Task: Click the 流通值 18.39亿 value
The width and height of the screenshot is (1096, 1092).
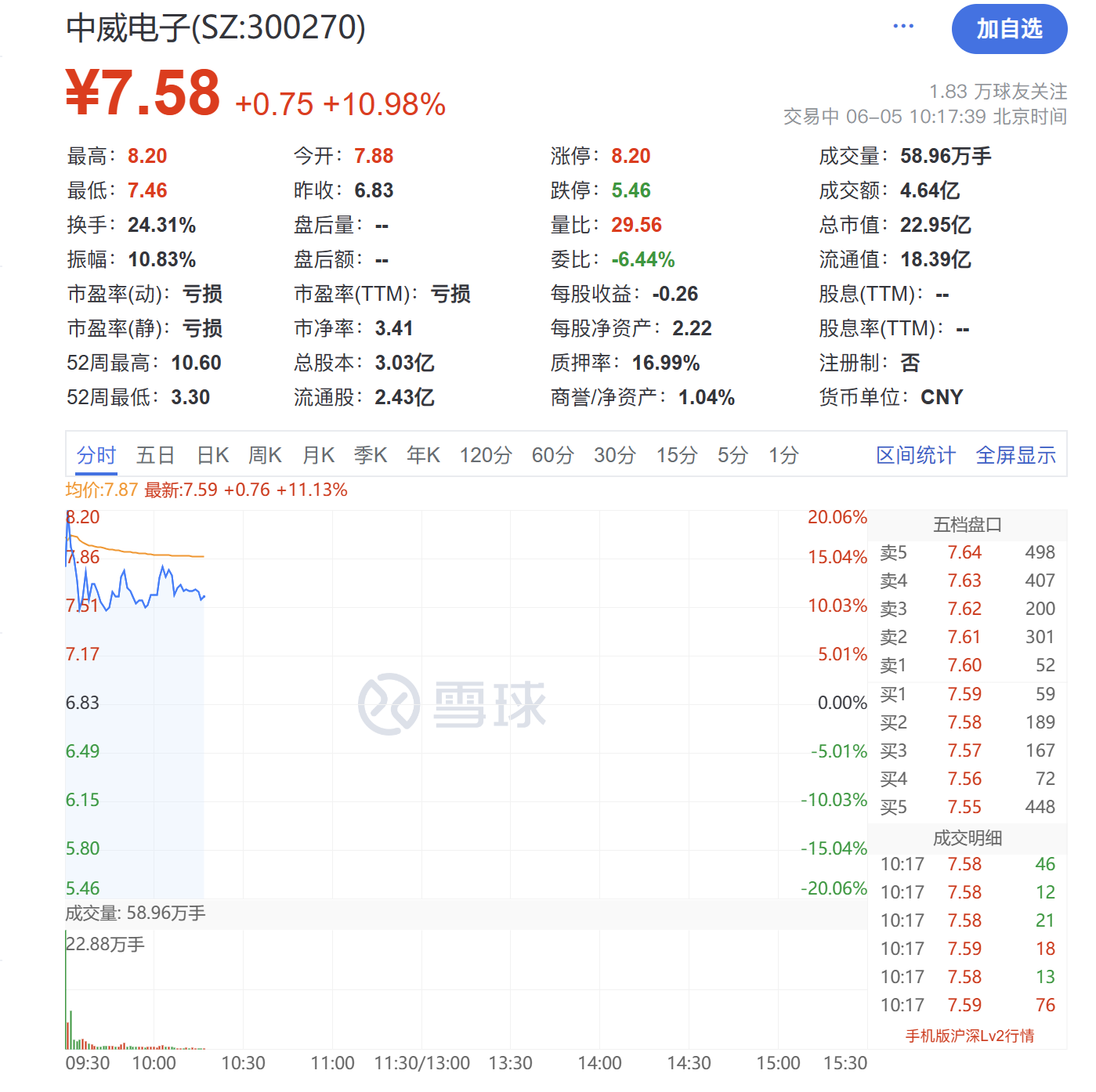Action: click(x=935, y=259)
